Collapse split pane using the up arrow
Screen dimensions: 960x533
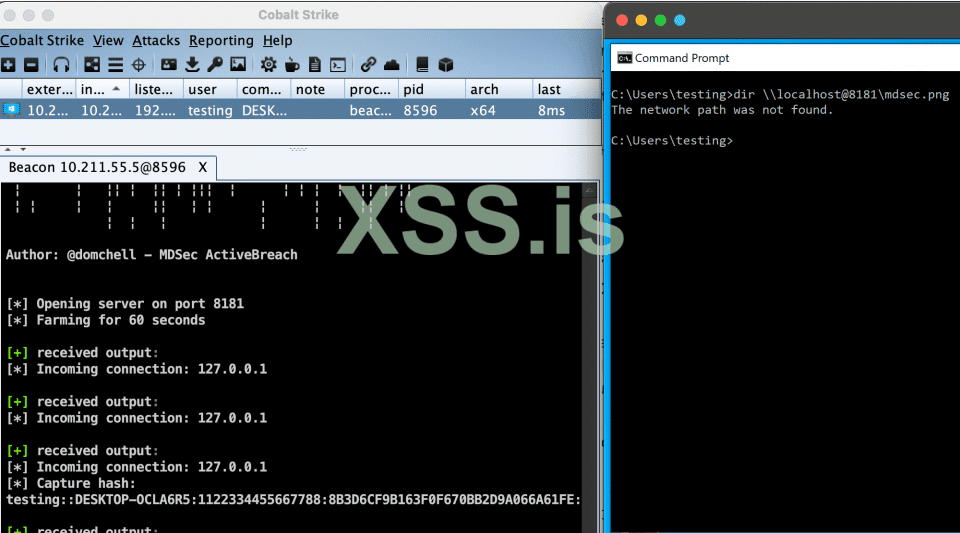pyautogui.click(x=7, y=149)
